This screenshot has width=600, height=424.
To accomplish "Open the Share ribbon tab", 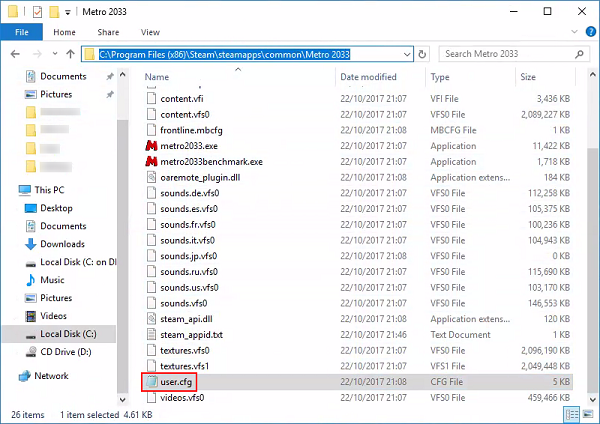I will click(107, 32).
